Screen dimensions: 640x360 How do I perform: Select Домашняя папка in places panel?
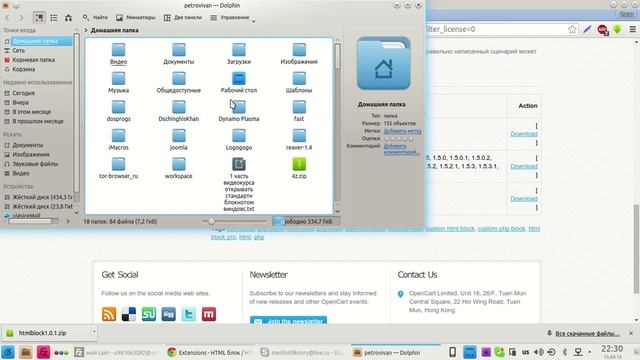click(x=38, y=41)
